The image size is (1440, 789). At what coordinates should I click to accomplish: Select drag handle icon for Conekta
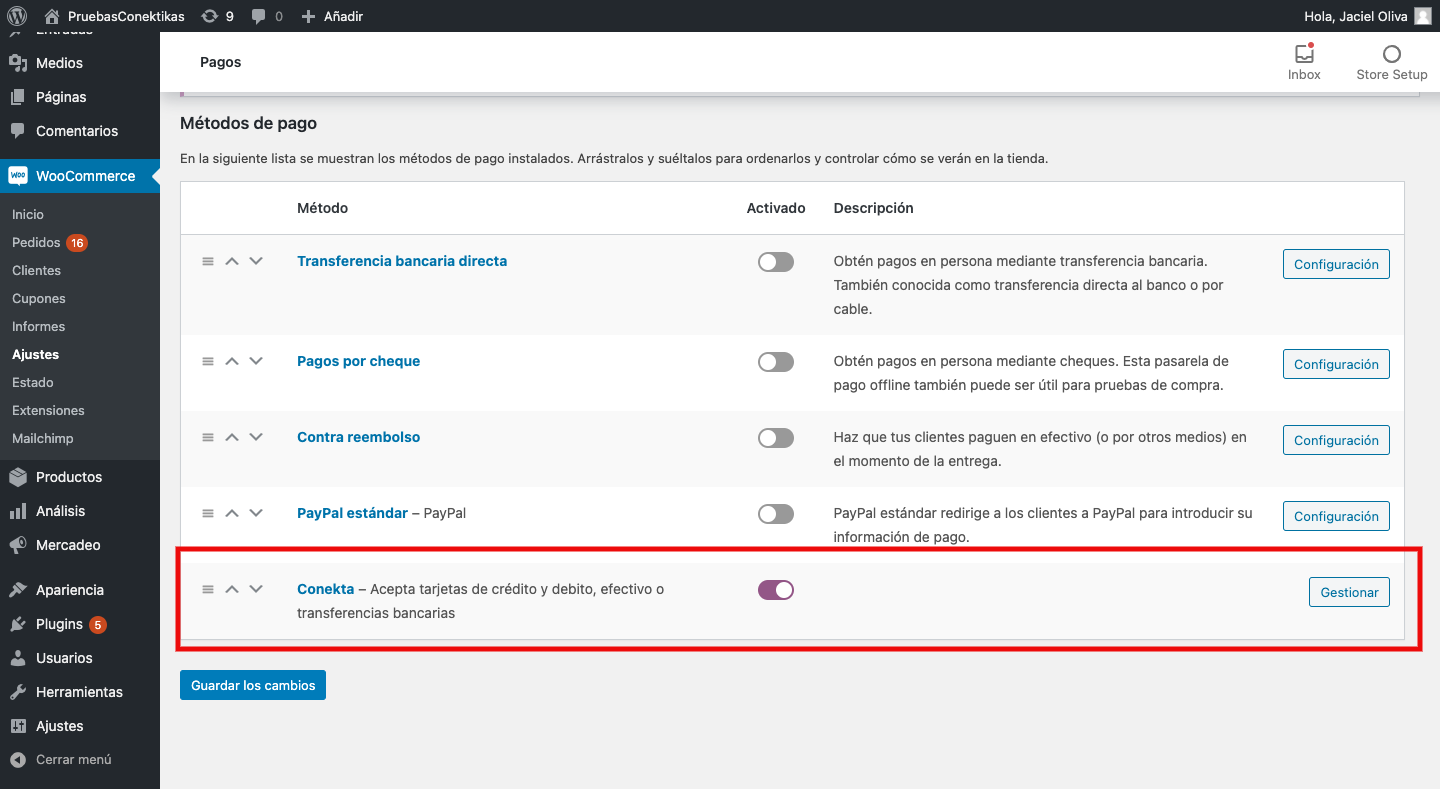(x=208, y=589)
